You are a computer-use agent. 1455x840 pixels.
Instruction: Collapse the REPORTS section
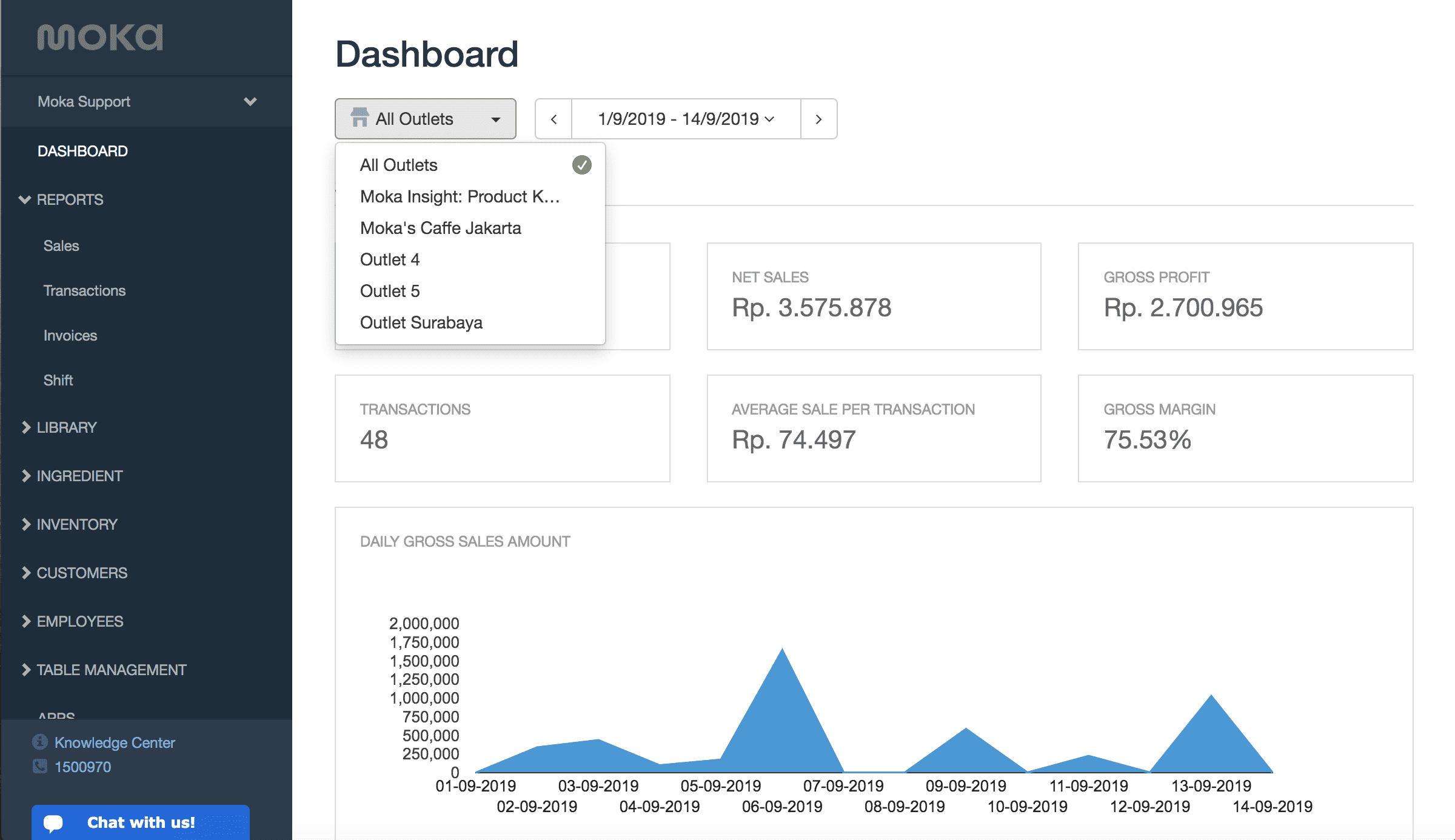point(61,199)
